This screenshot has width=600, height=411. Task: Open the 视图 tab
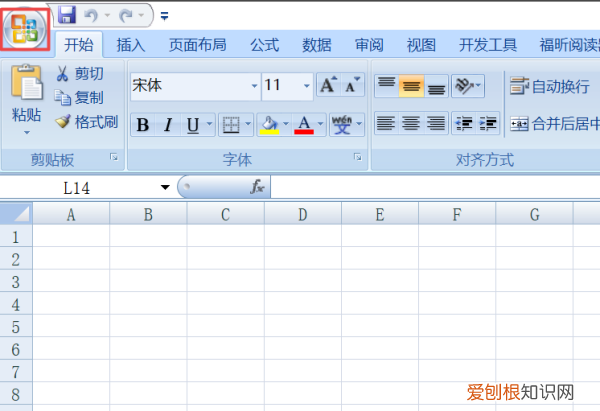tap(421, 45)
